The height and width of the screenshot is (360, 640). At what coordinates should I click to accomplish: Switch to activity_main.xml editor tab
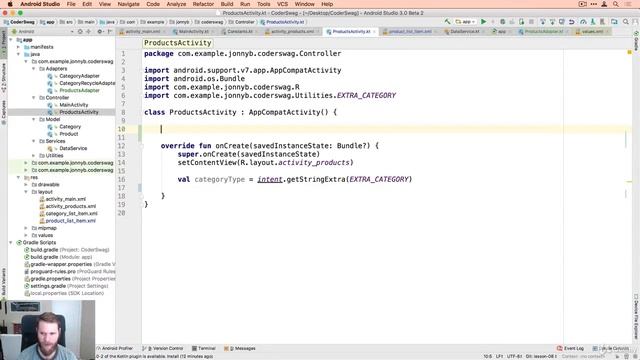click(142, 31)
